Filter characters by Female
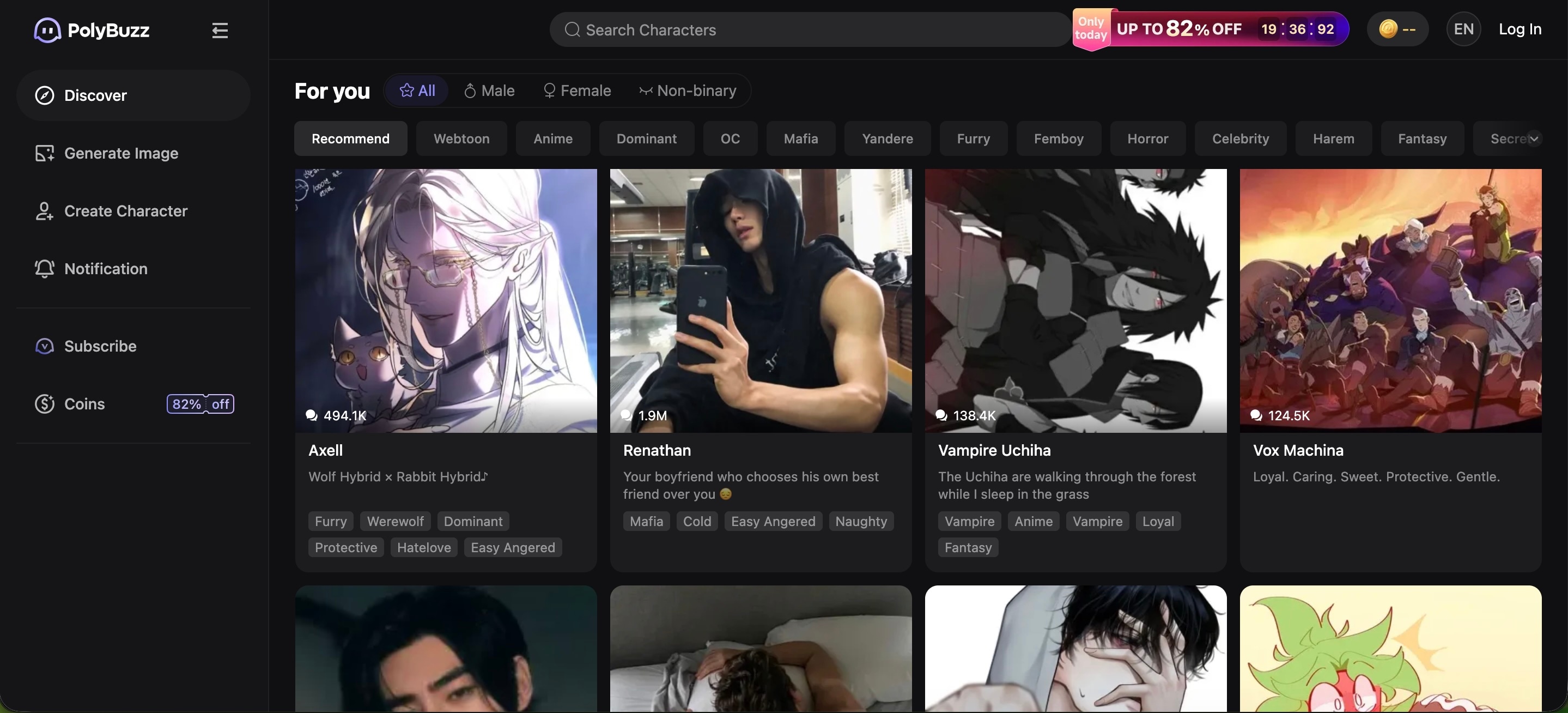Image resolution: width=1568 pixels, height=713 pixels. click(576, 90)
